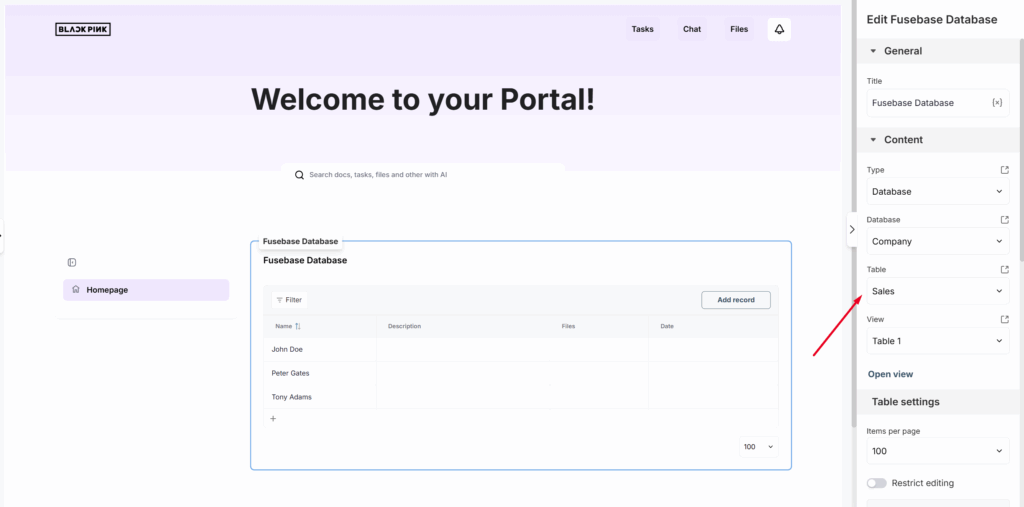This screenshot has height=507, width=1024.
Task: Click the variable icon in Title field
Action: [x=996, y=103]
